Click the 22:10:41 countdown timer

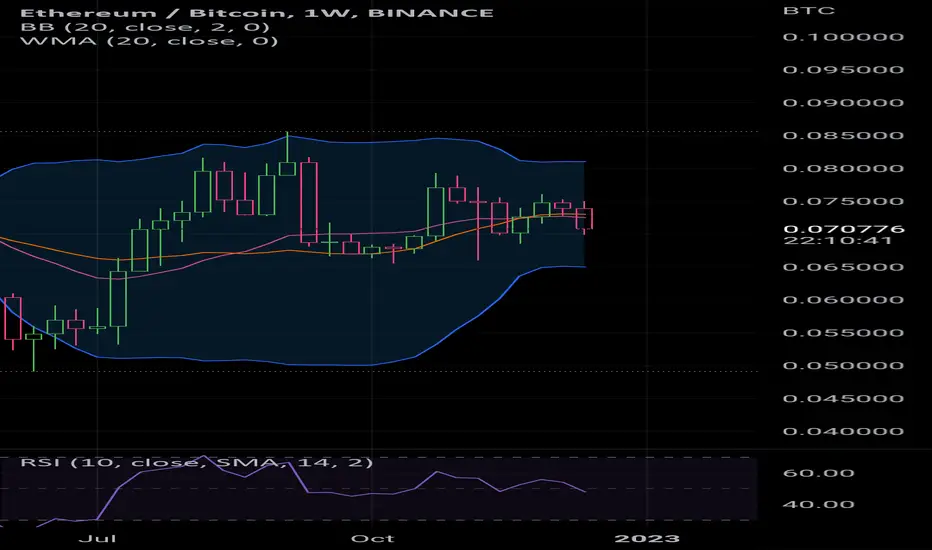coord(837,240)
